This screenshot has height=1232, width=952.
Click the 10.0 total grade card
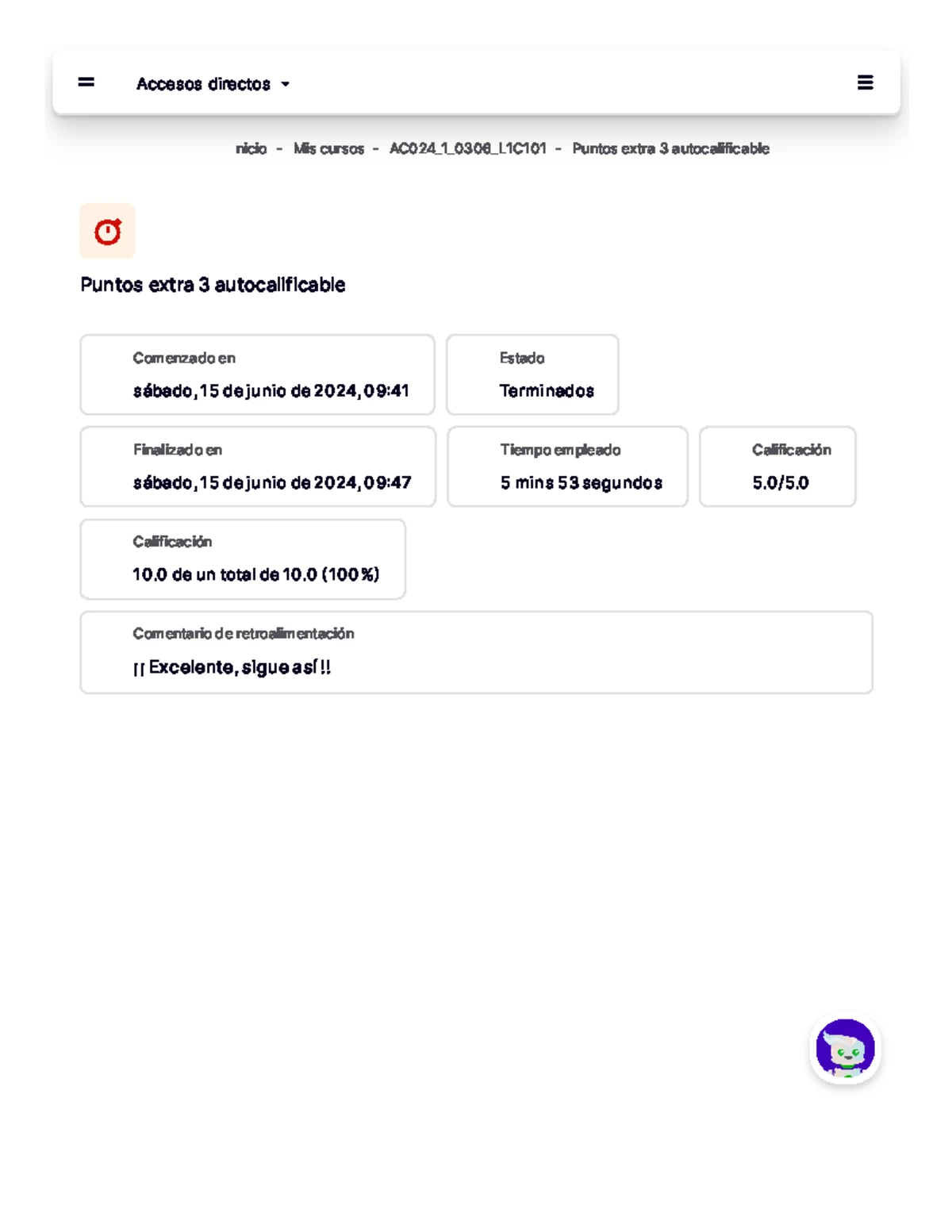(x=243, y=559)
